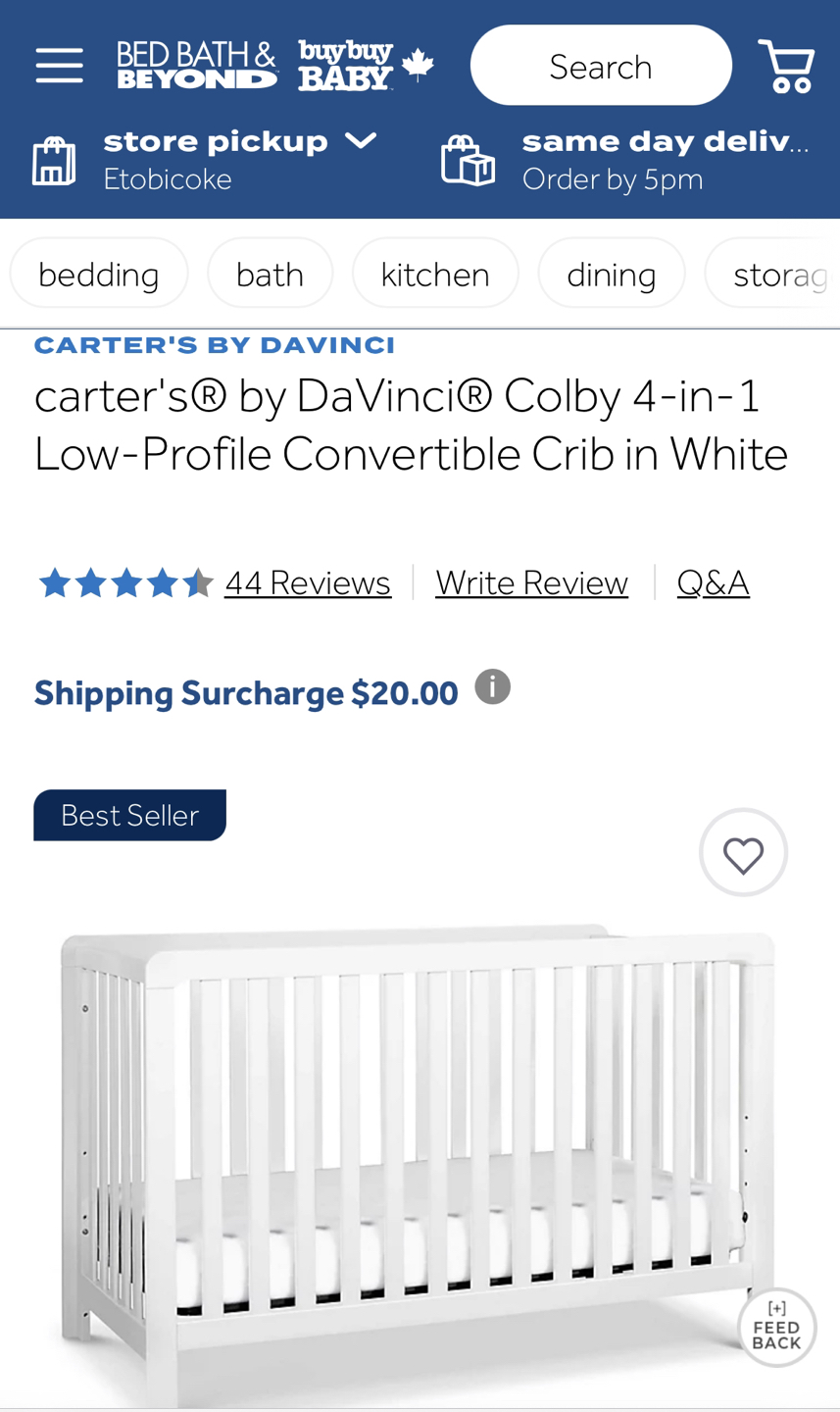Open the Carter's by DaVinci brand link
This screenshot has height=1412, width=840.
(215, 346)
